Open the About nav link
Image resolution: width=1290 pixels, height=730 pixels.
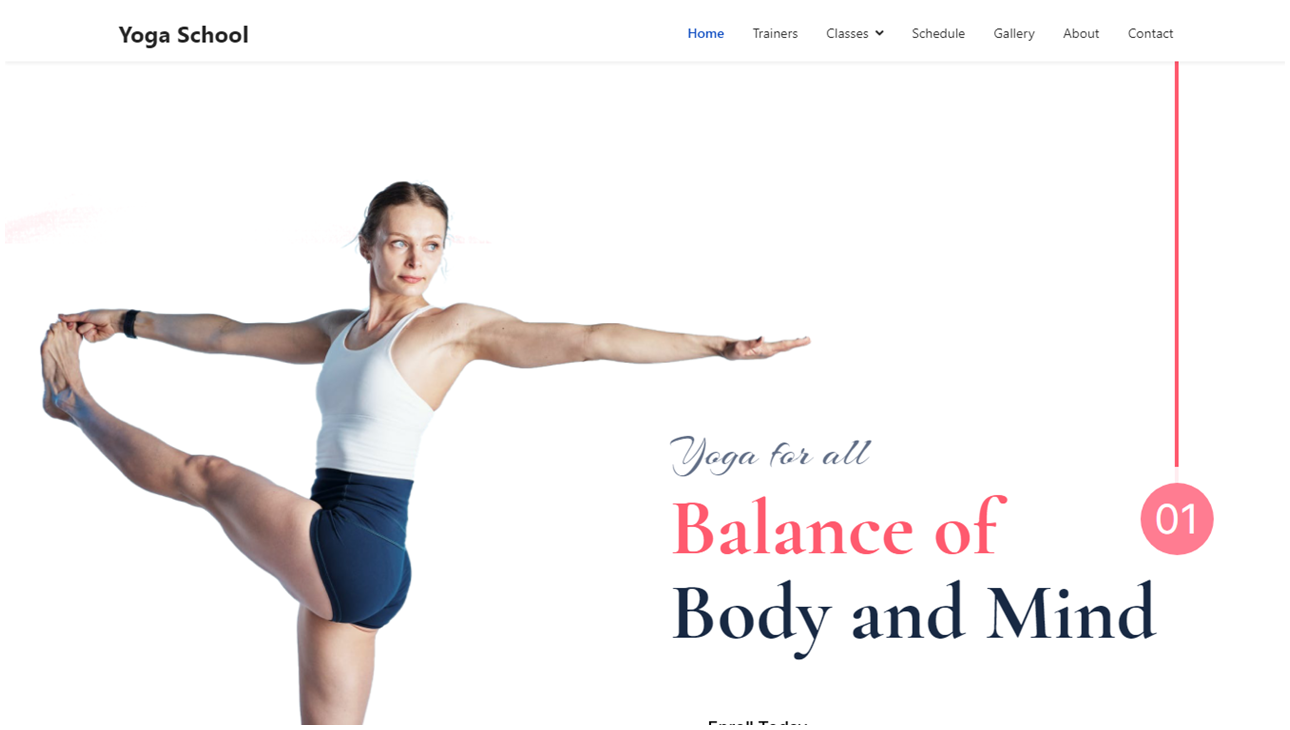click(x=1081, y=33)
